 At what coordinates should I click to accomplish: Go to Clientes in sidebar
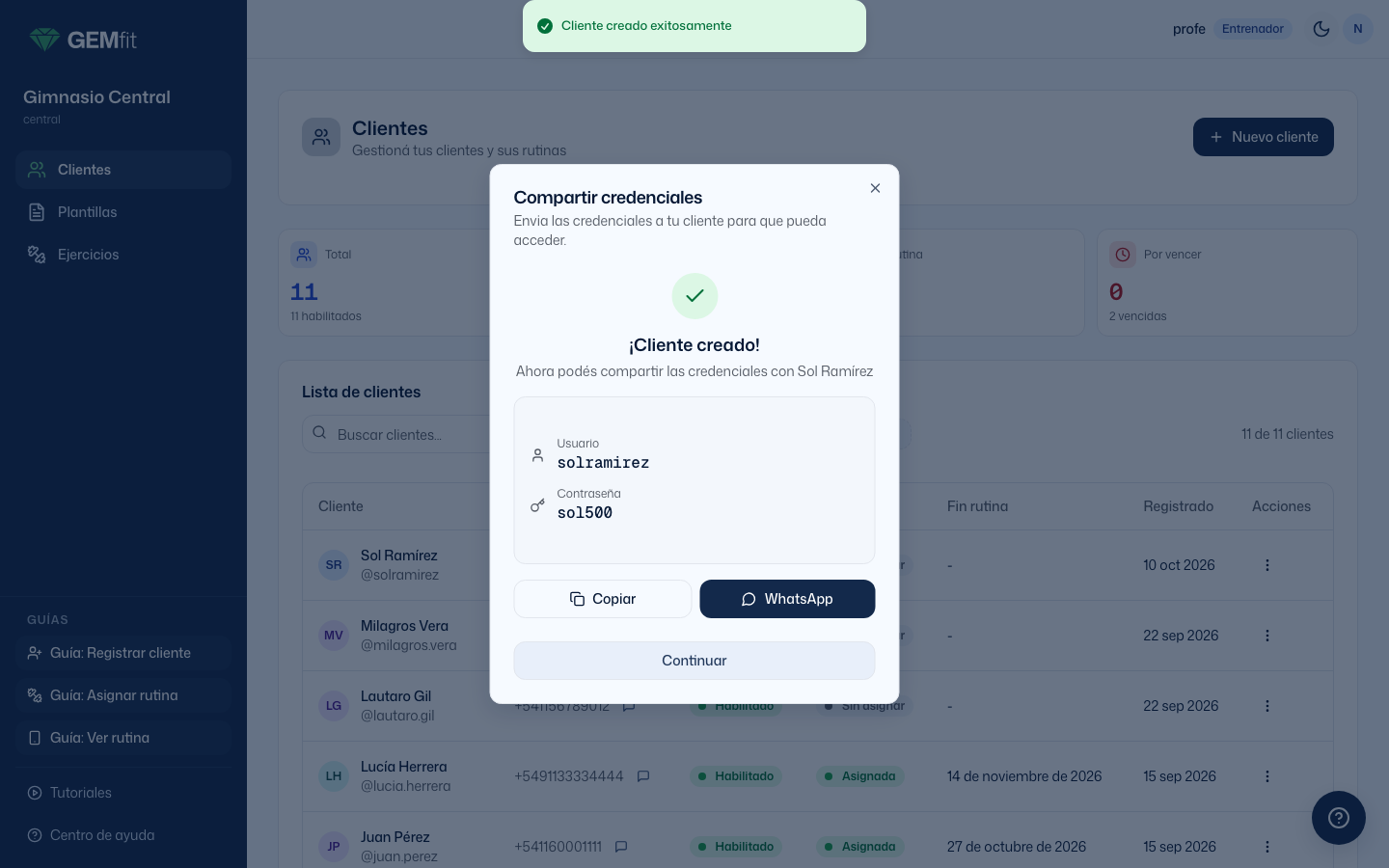coord(123,170)
